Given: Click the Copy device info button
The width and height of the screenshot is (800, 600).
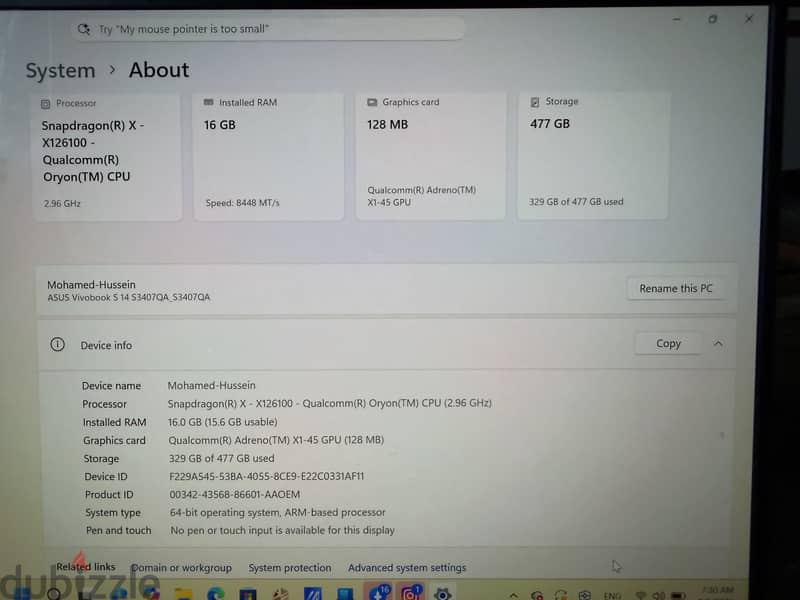Looking at the screenshot, I should [x=668, y=343].
